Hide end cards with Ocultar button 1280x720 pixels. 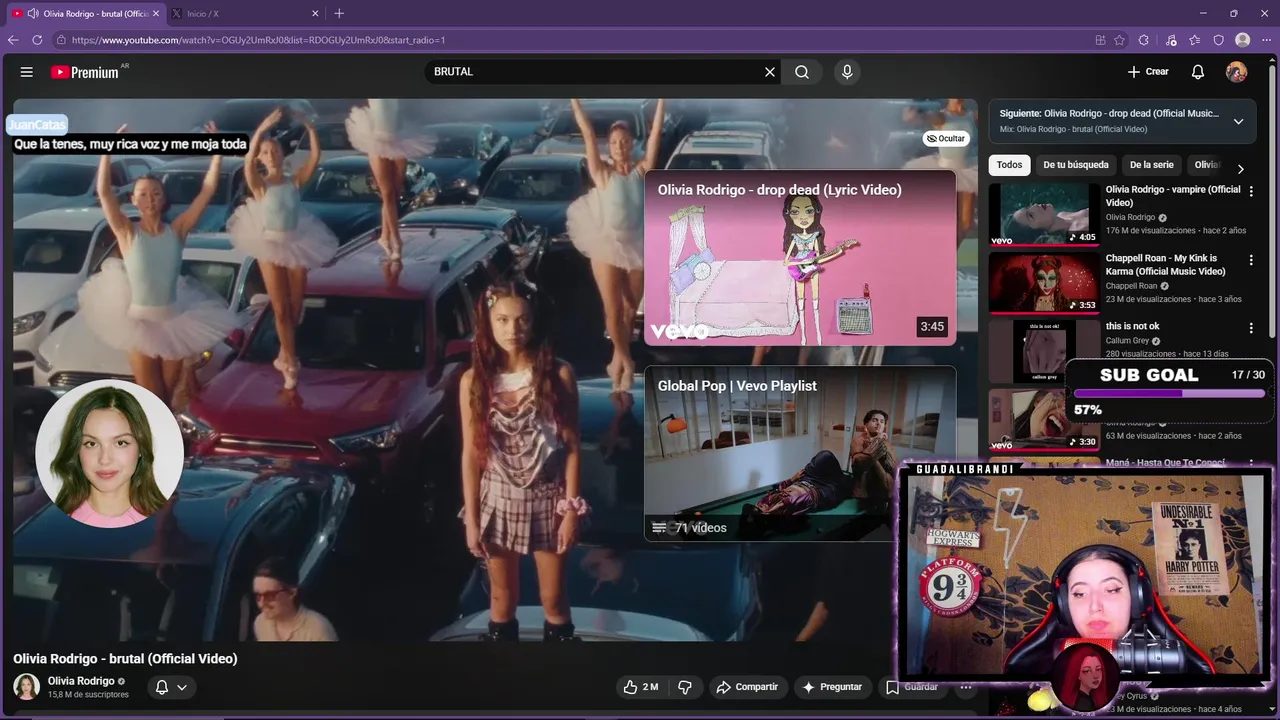click(946, 139)
